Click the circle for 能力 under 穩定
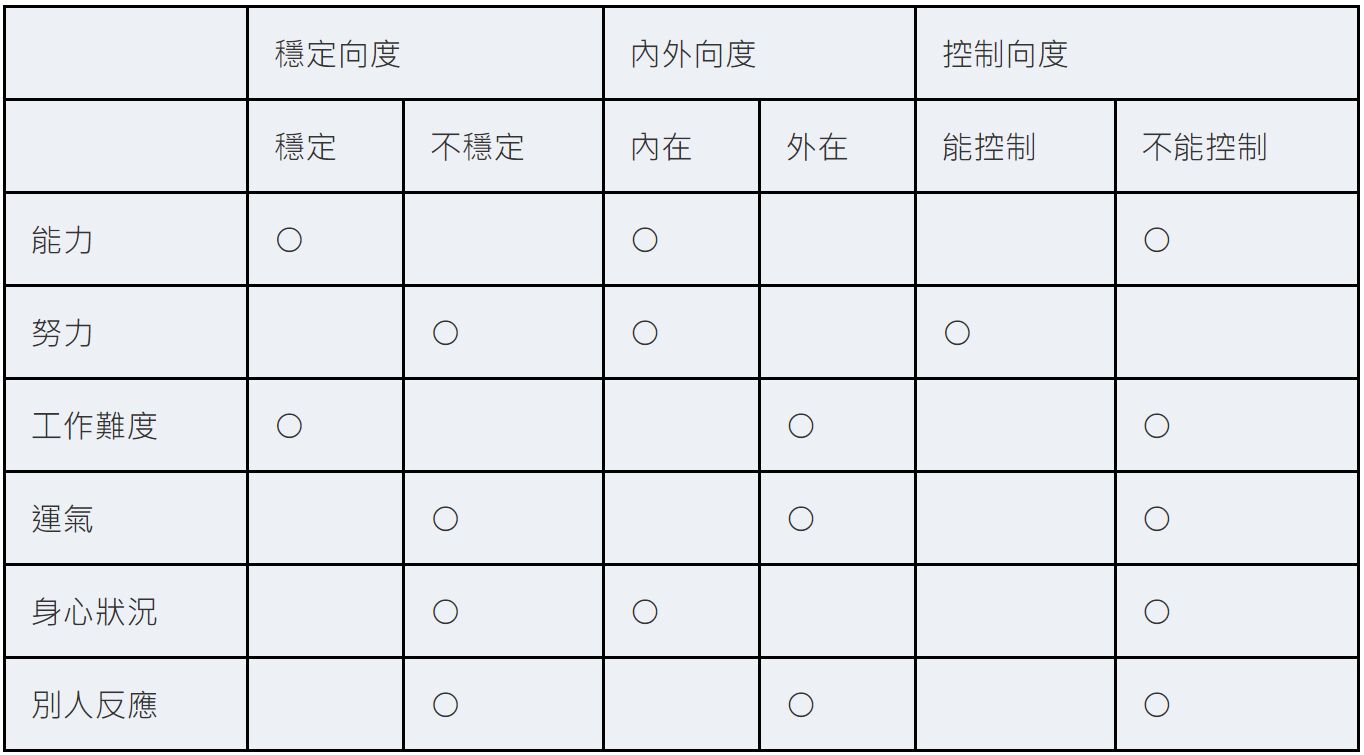Viewport: 1364px width, 755px height. [289, 240]
